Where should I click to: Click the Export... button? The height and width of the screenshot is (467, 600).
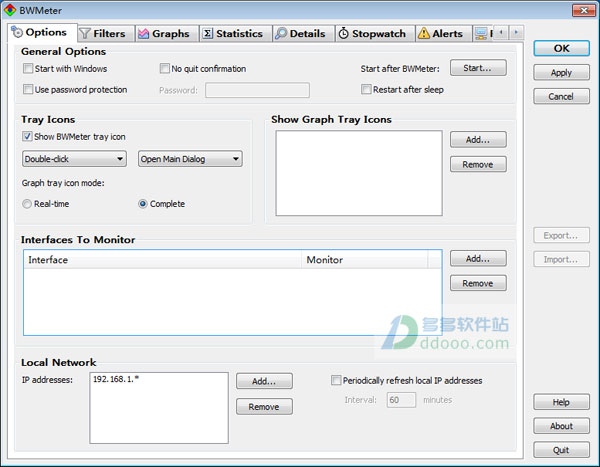[x=561, y=235]
